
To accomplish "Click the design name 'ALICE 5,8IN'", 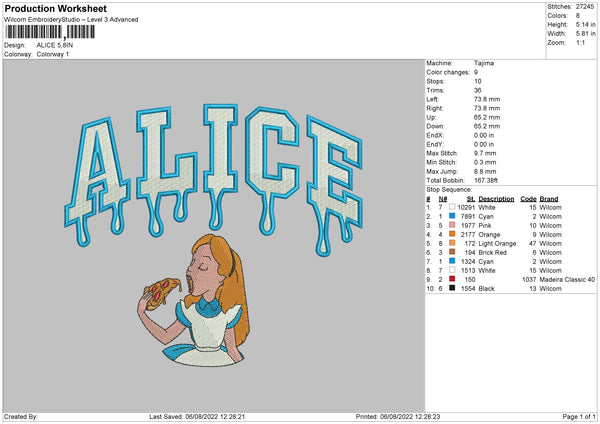I will [x=55, y=45].
